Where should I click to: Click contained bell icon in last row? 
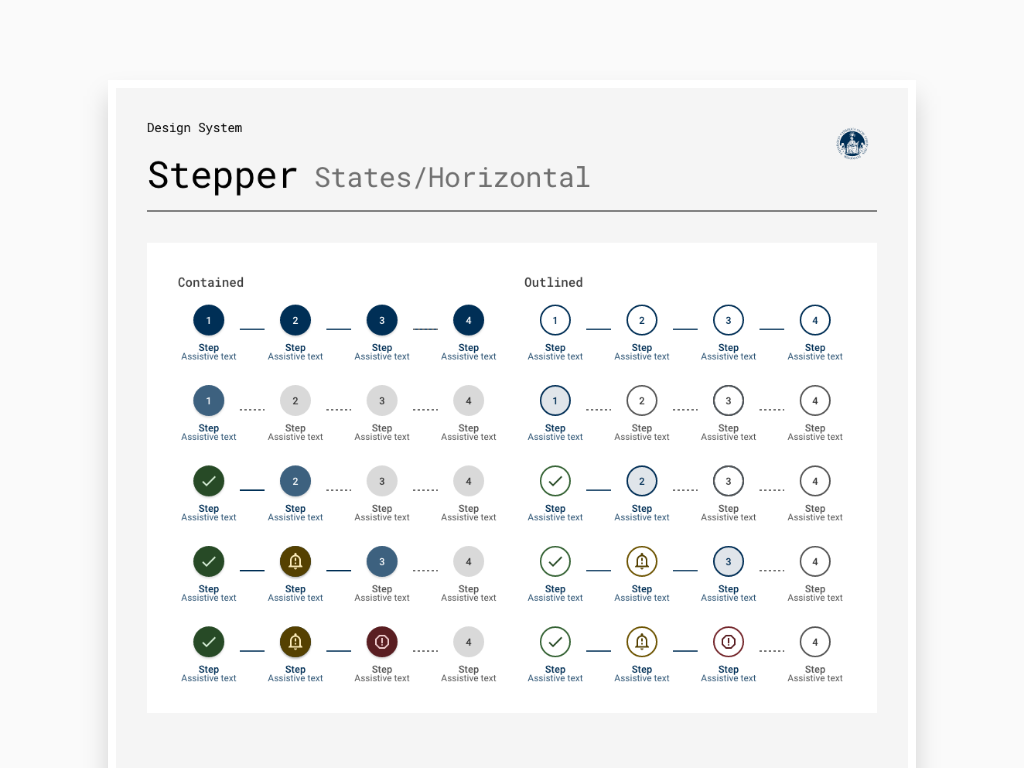(295, 642)
